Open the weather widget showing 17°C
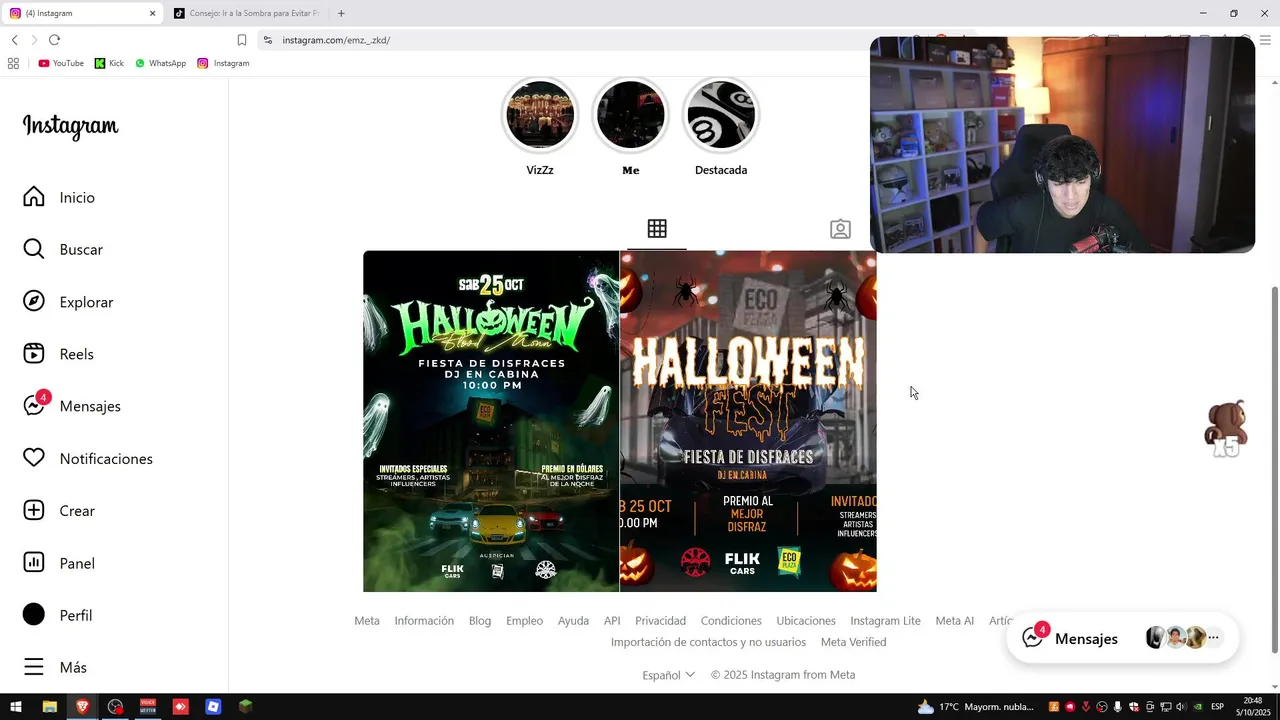The height and width of the screenshot is (720, 1280). [975, 707]
